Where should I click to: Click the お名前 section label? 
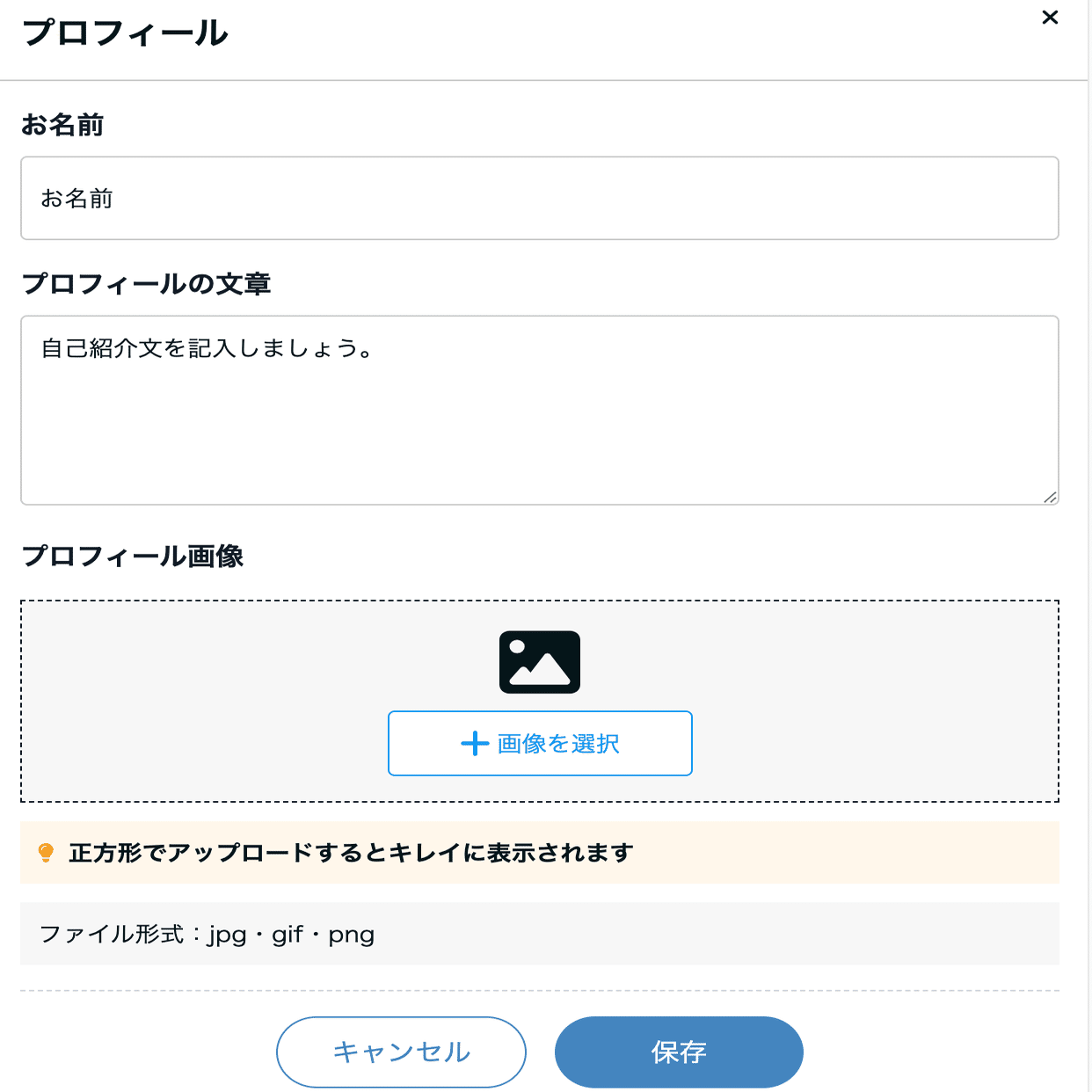[x=64, y=125]
